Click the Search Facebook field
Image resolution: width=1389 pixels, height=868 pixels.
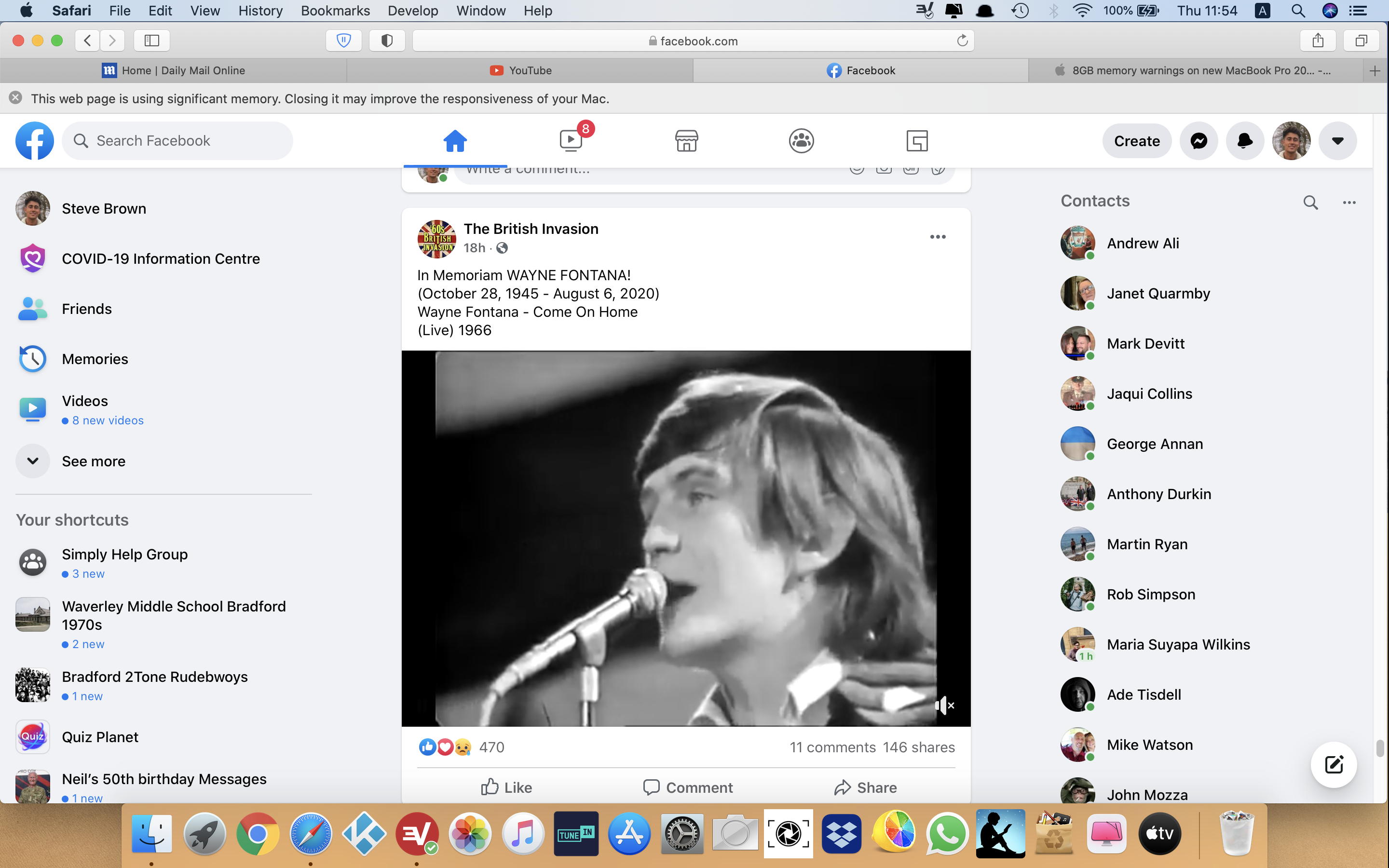[178, 141]
